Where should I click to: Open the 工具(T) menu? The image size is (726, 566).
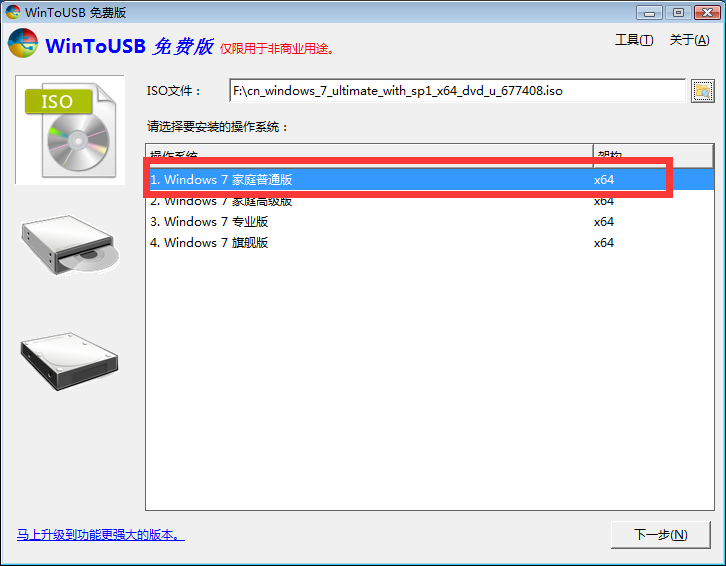tap(634, 40)
